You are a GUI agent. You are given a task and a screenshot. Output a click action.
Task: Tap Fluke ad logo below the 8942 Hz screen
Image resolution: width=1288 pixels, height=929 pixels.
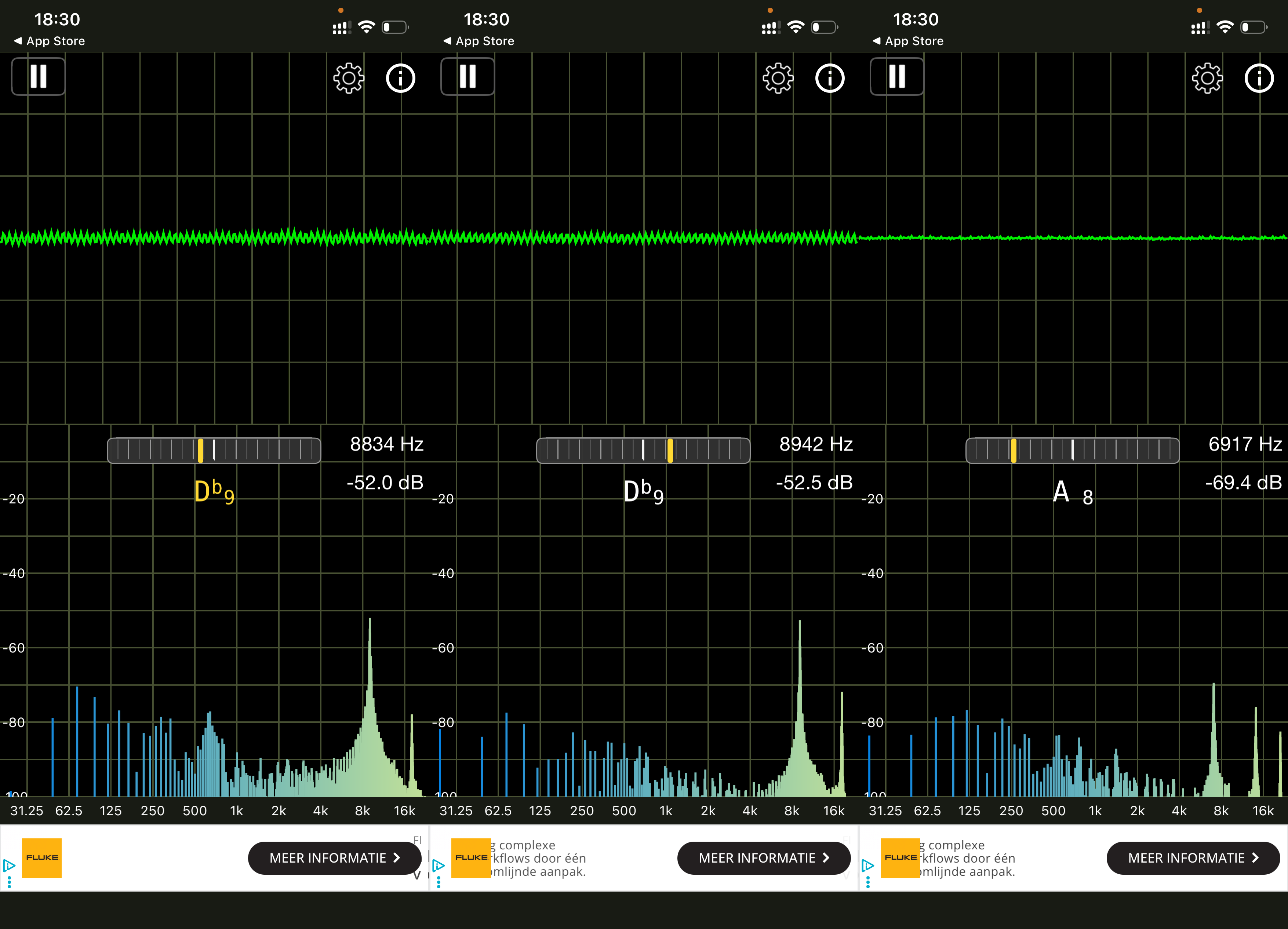click(471, 858)
